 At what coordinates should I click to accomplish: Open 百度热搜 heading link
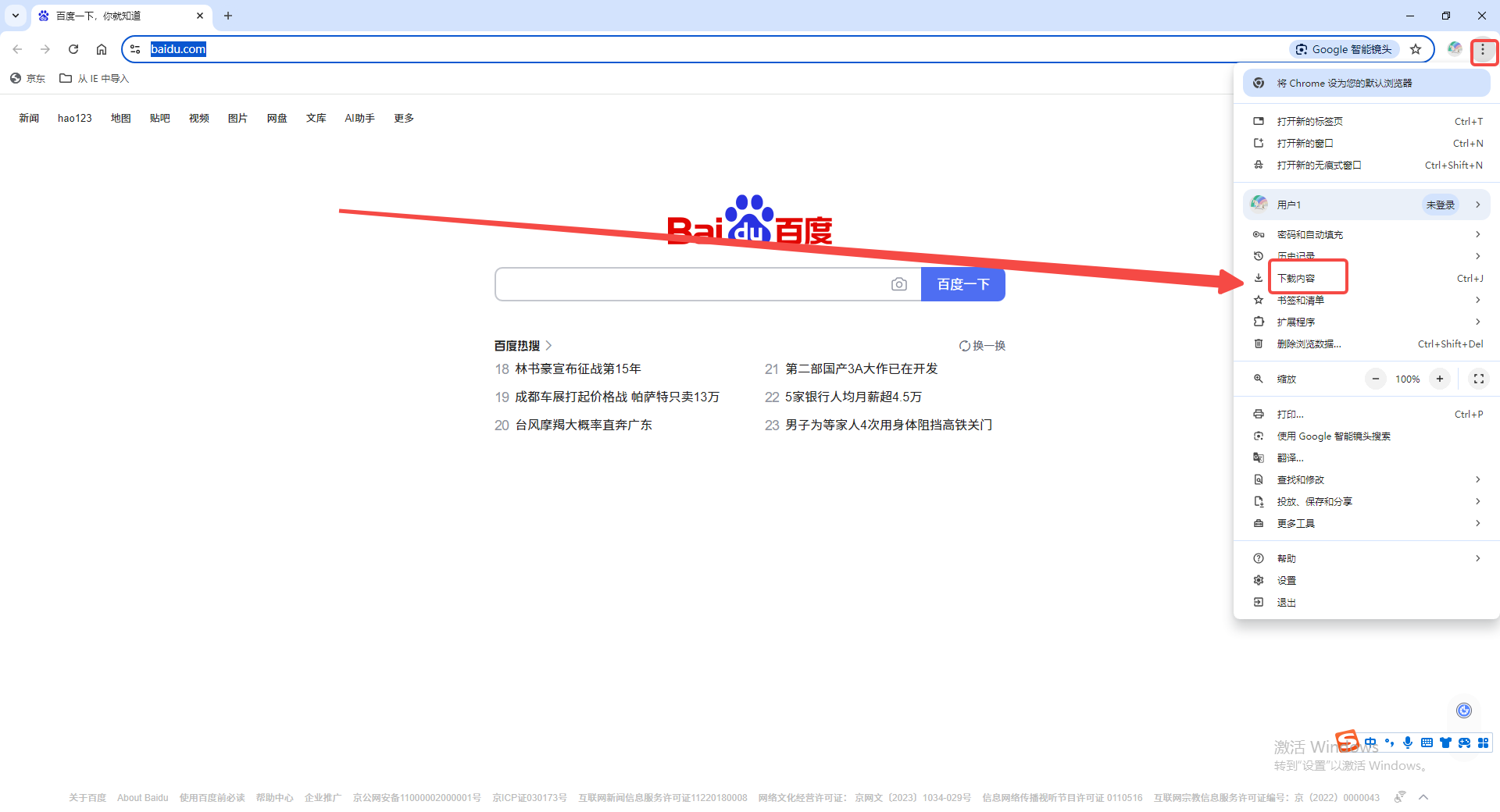(x=523, y=345)
